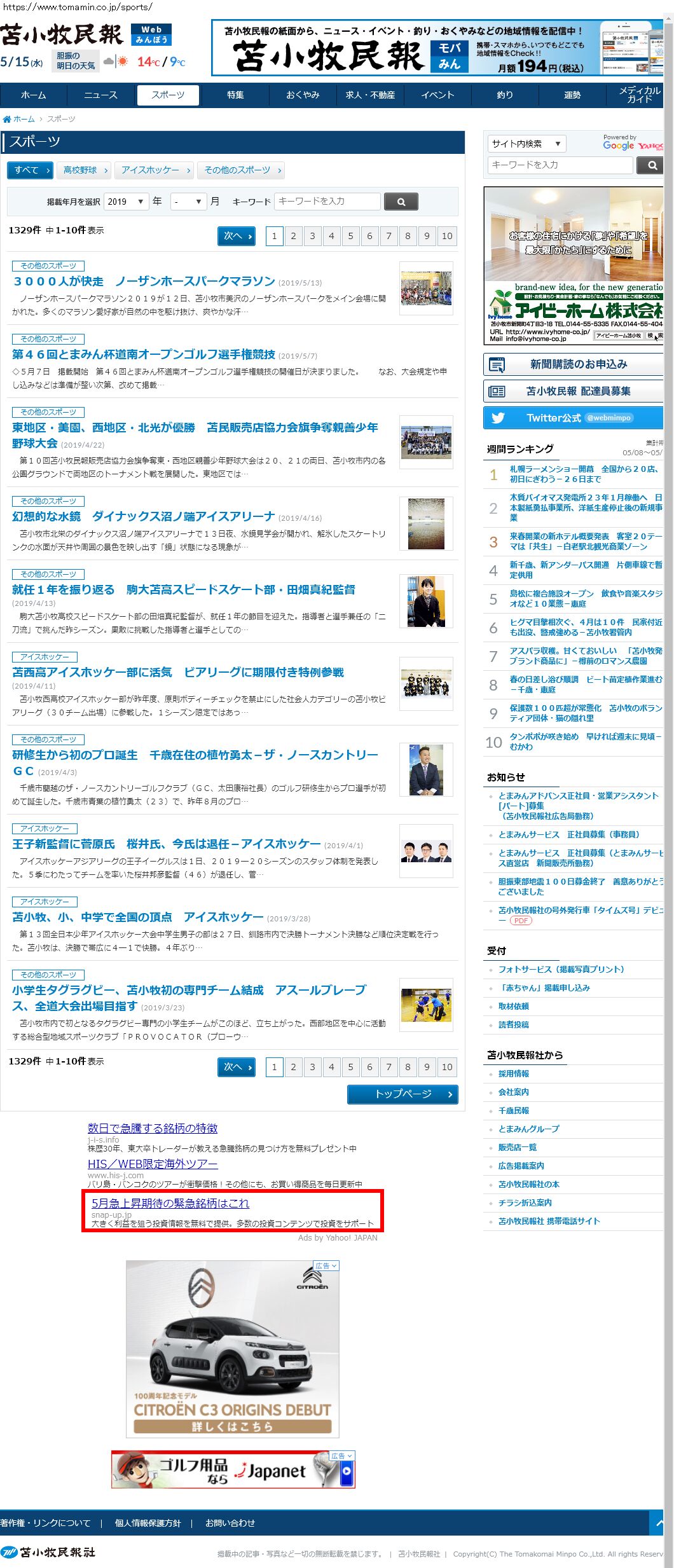The height and width of the screenshot is (1568, 674).
Task: Open the tag rugby article thumbnail
Action: click(x=426, y=1005)
